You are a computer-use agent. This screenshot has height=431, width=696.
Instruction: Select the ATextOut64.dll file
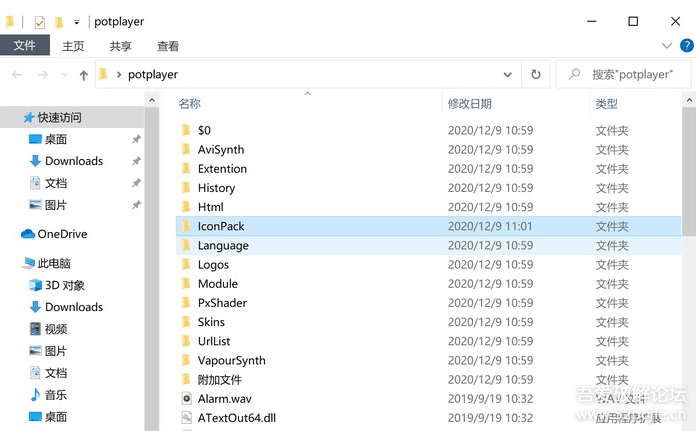[235, 417]
